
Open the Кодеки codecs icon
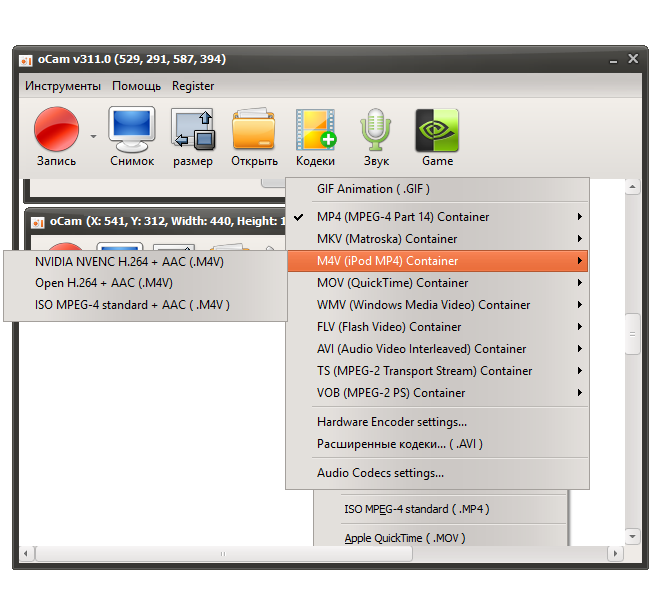[316, 130]
